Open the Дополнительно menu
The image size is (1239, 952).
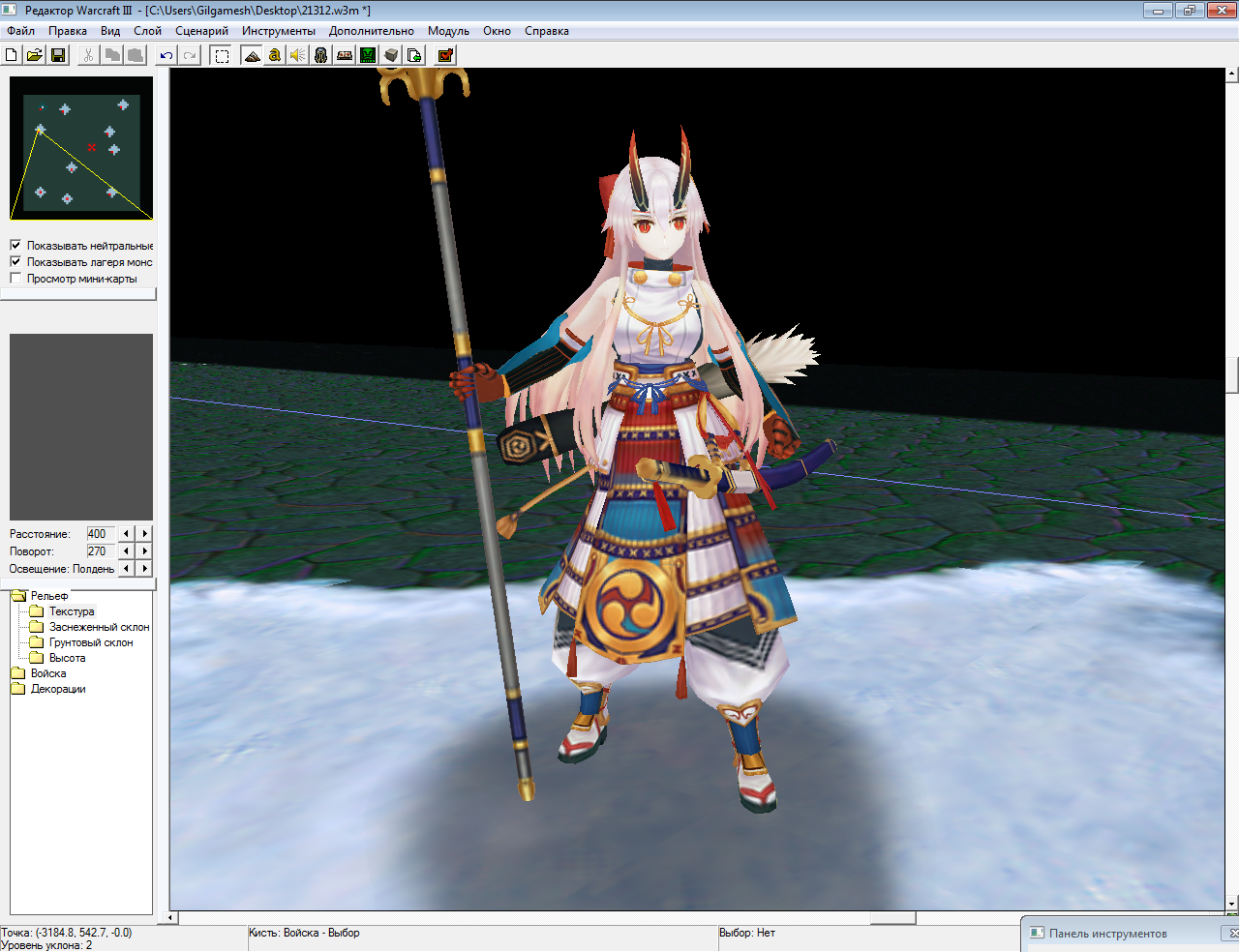coord(372,31)
